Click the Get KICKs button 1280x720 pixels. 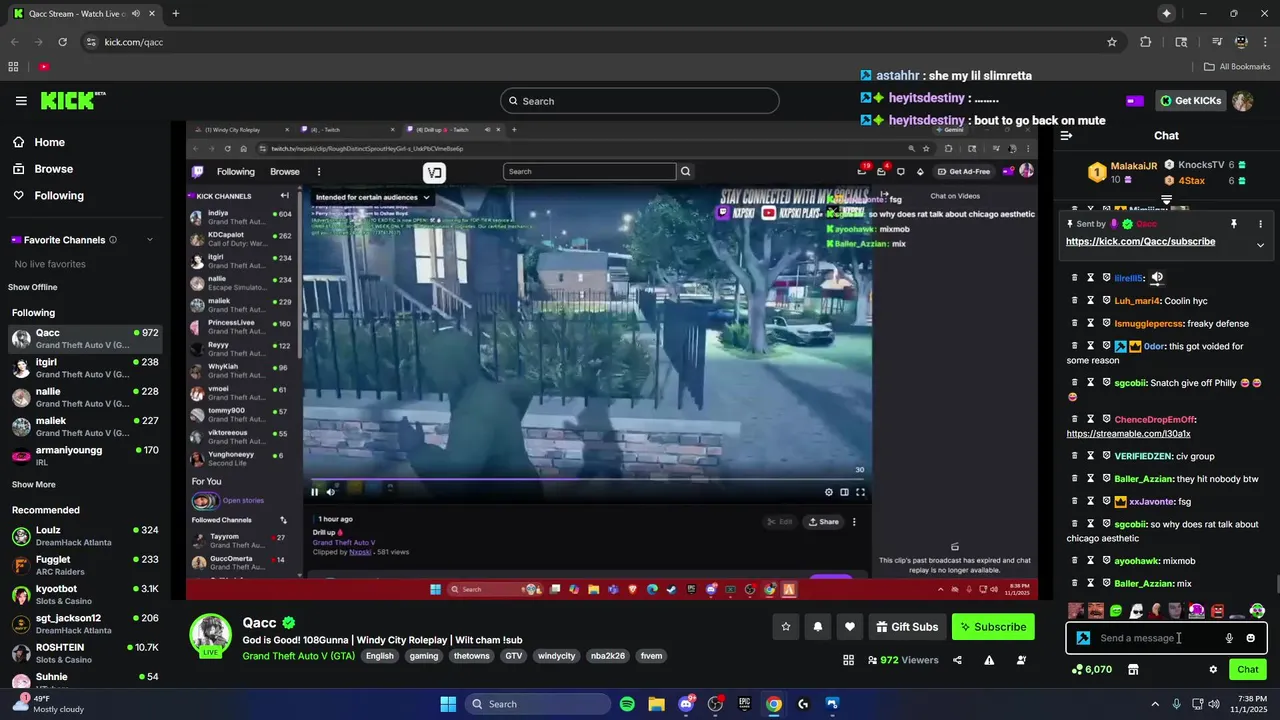click(1190, 101)
